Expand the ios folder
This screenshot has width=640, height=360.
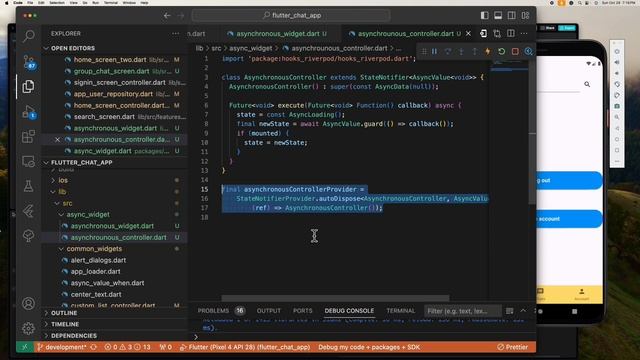(x=63, y=180)
